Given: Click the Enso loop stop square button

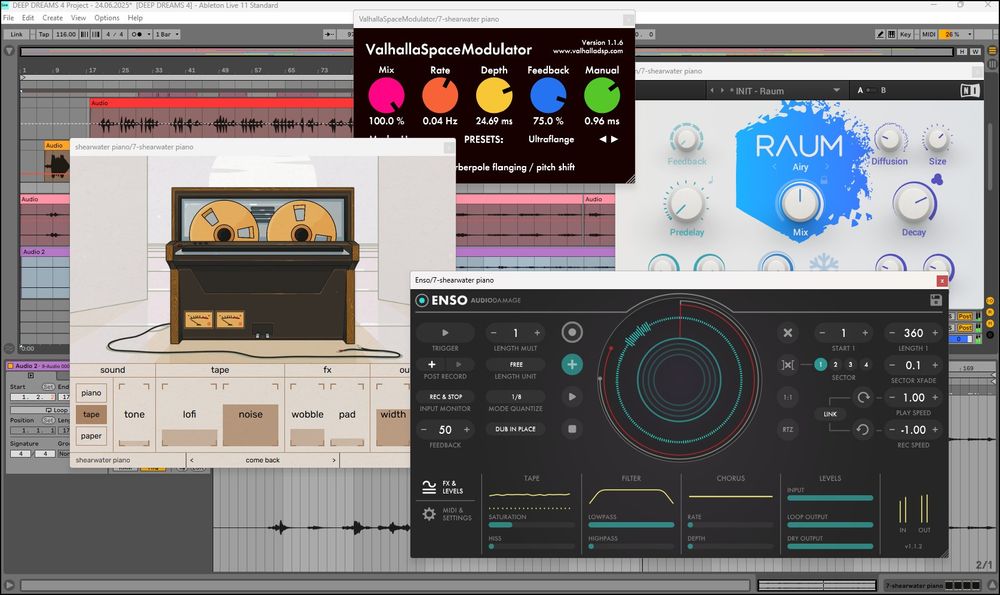Looking at the screenshot, I should 572,429.
